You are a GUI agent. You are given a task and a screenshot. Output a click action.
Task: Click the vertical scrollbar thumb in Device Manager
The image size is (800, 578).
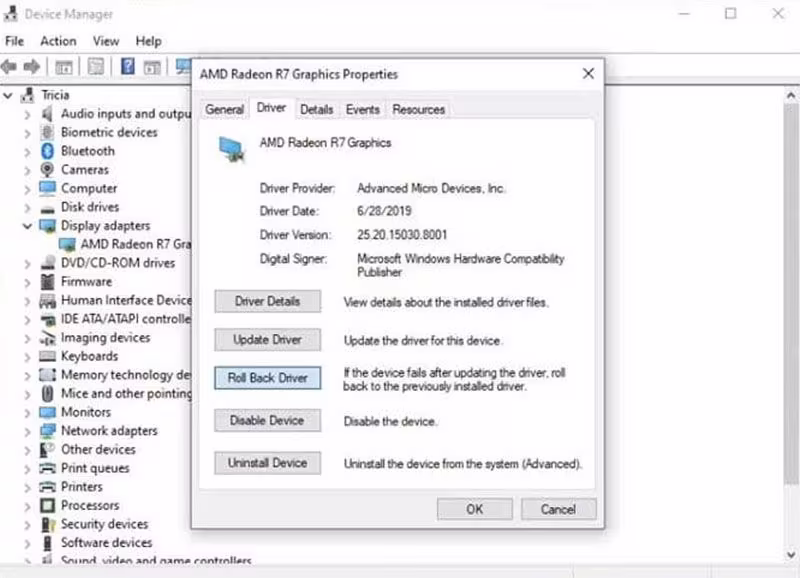tap(791, 293)
